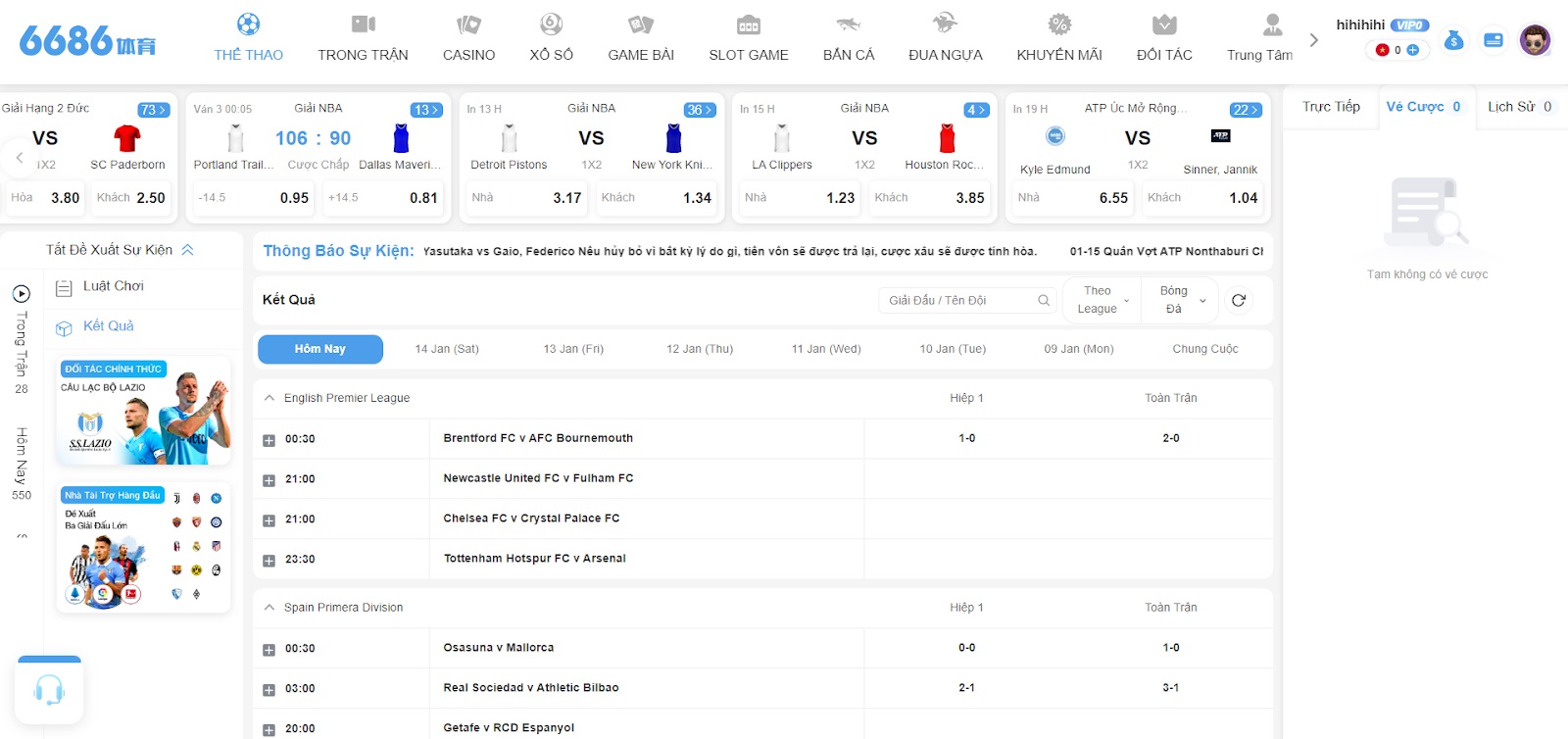
Task: Click the Trong Trận play circle icon
Action: [x=22, y=293]
